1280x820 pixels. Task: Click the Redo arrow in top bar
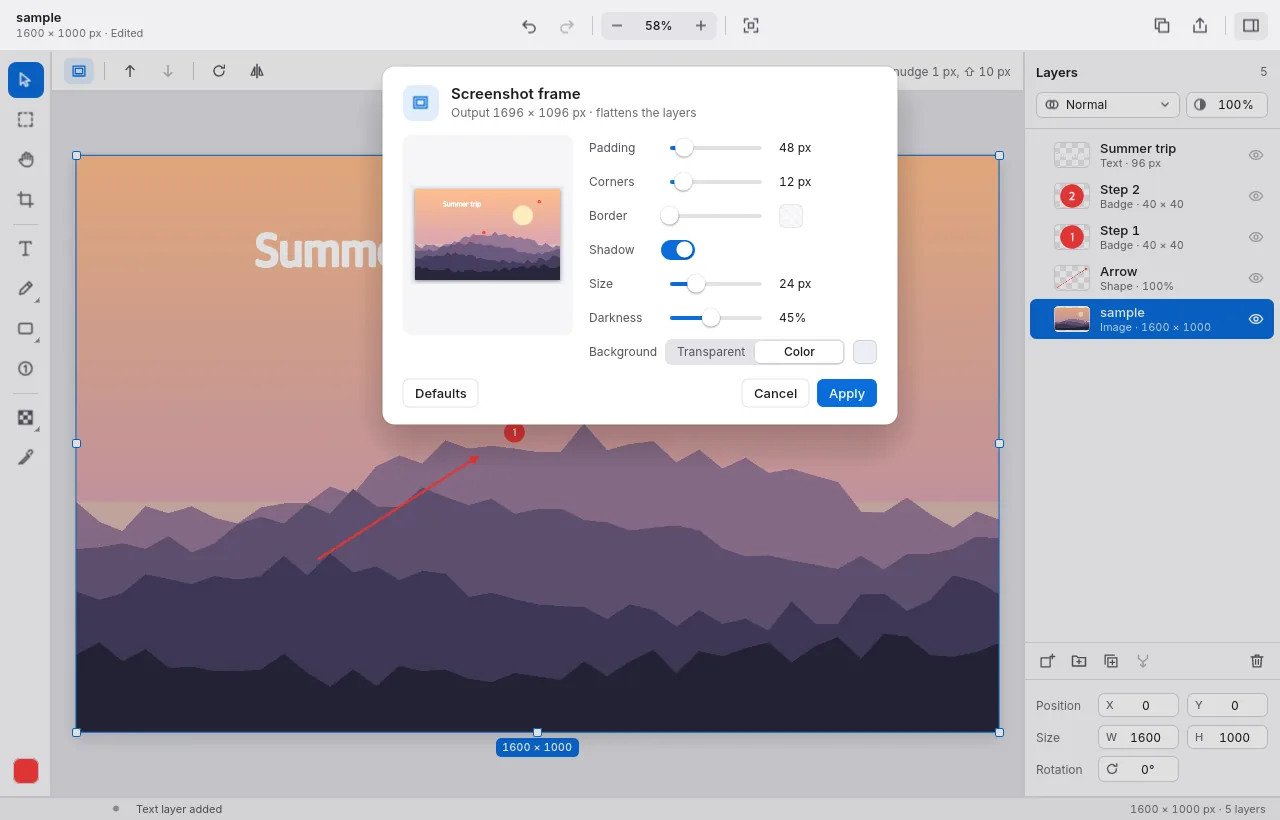tap(567, 26)
